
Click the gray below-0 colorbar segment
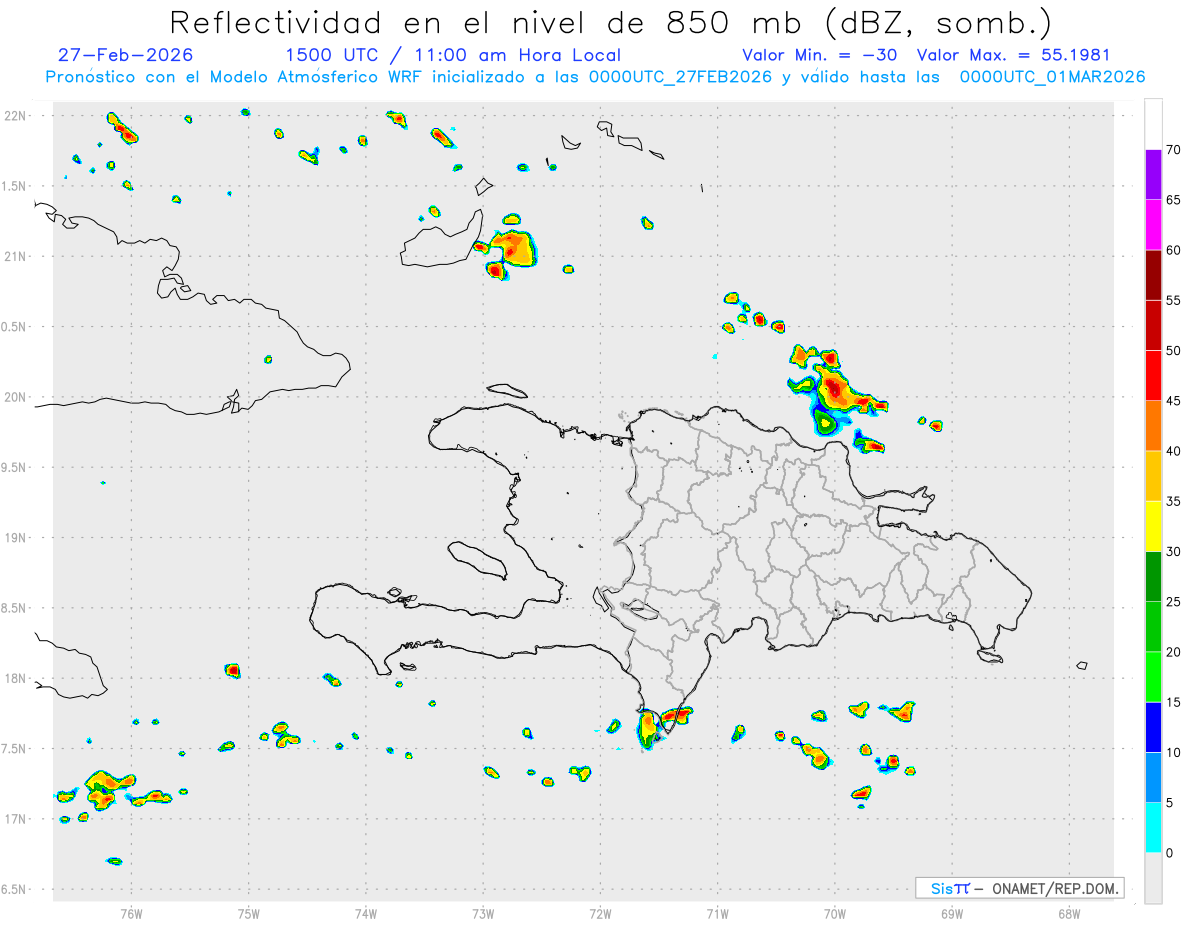pyautogui.click(x=1153, y=878)
